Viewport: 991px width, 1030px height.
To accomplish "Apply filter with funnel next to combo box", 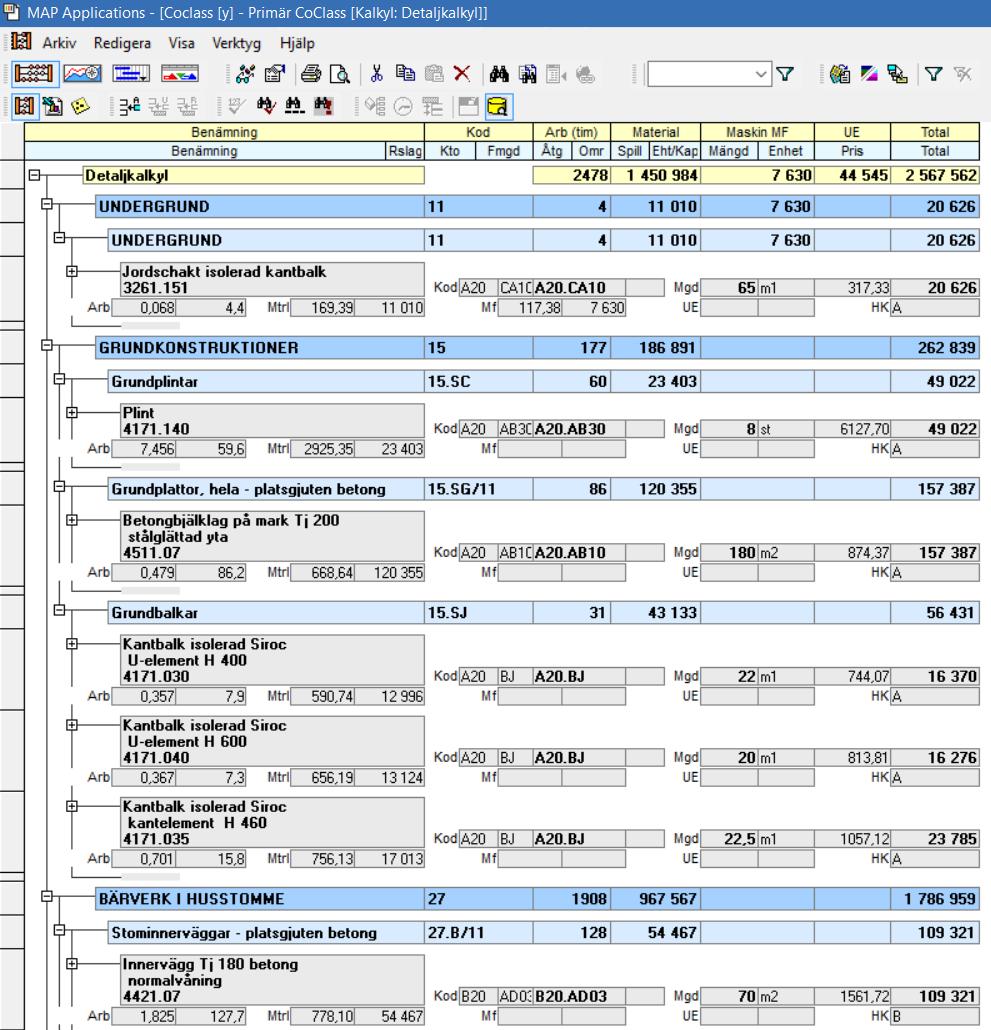I will tap(785, 74).
